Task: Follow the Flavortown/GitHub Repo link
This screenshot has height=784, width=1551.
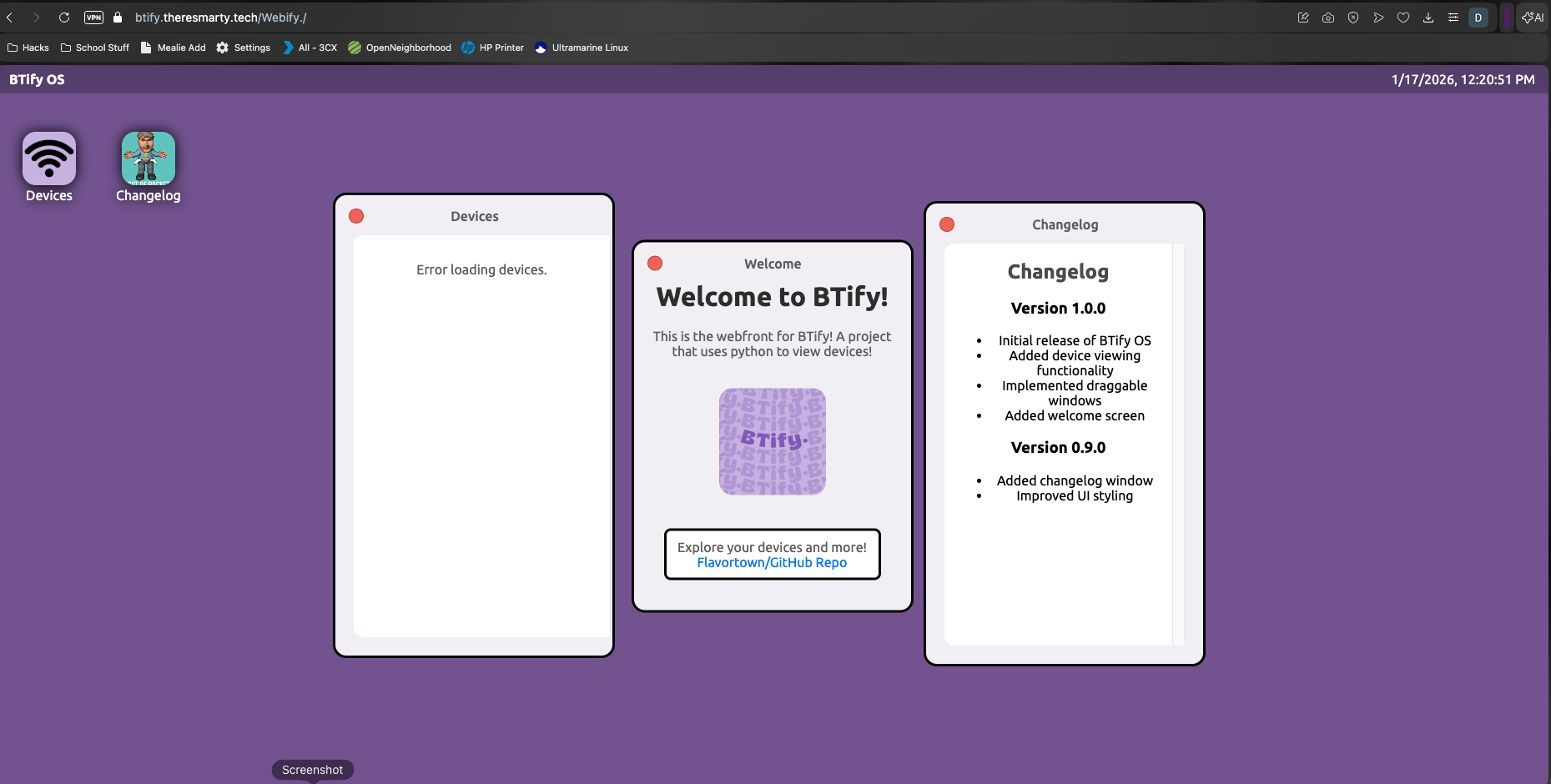Action: 772,563
